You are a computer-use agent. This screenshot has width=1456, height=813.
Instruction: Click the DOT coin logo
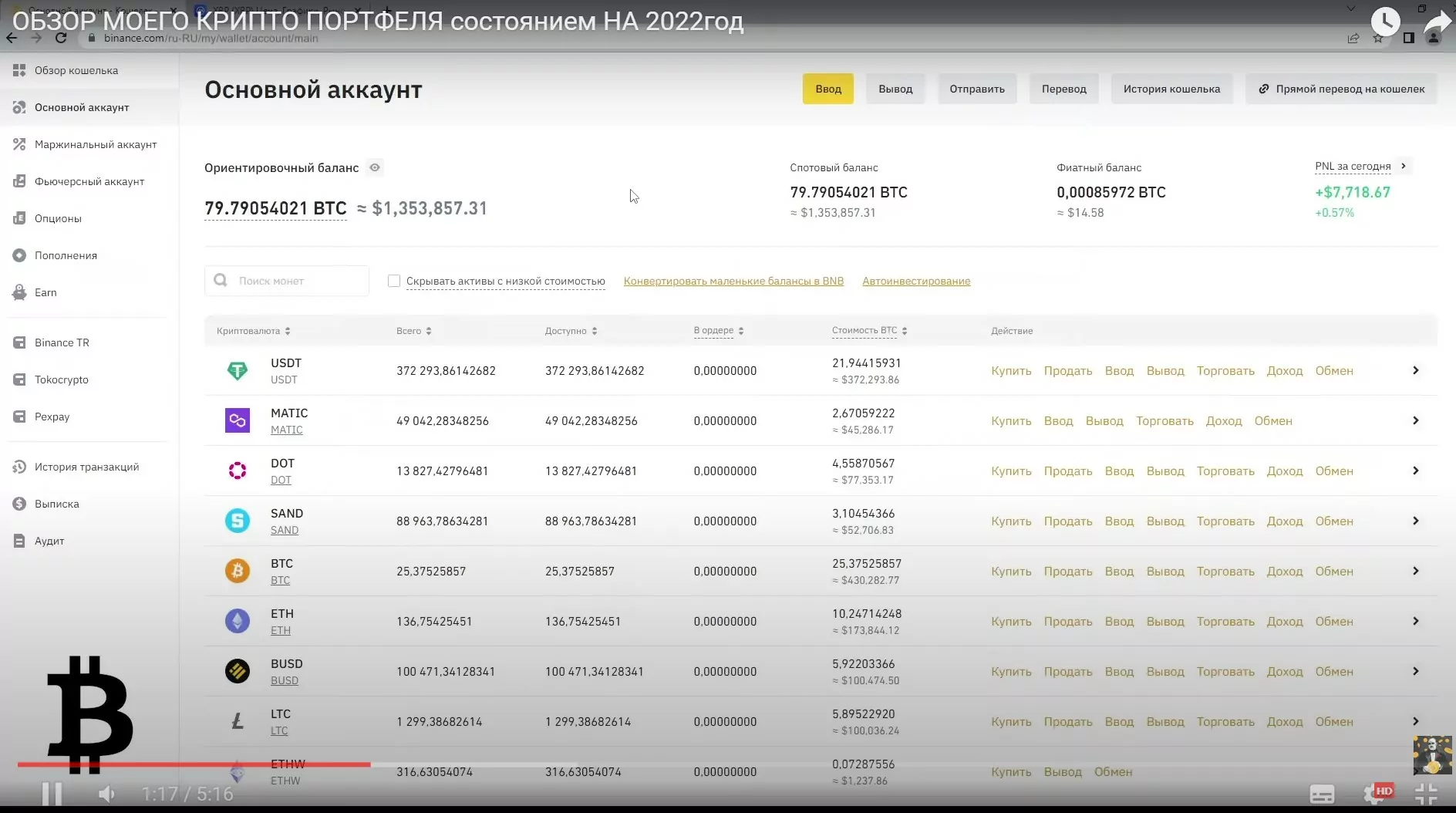238,471
